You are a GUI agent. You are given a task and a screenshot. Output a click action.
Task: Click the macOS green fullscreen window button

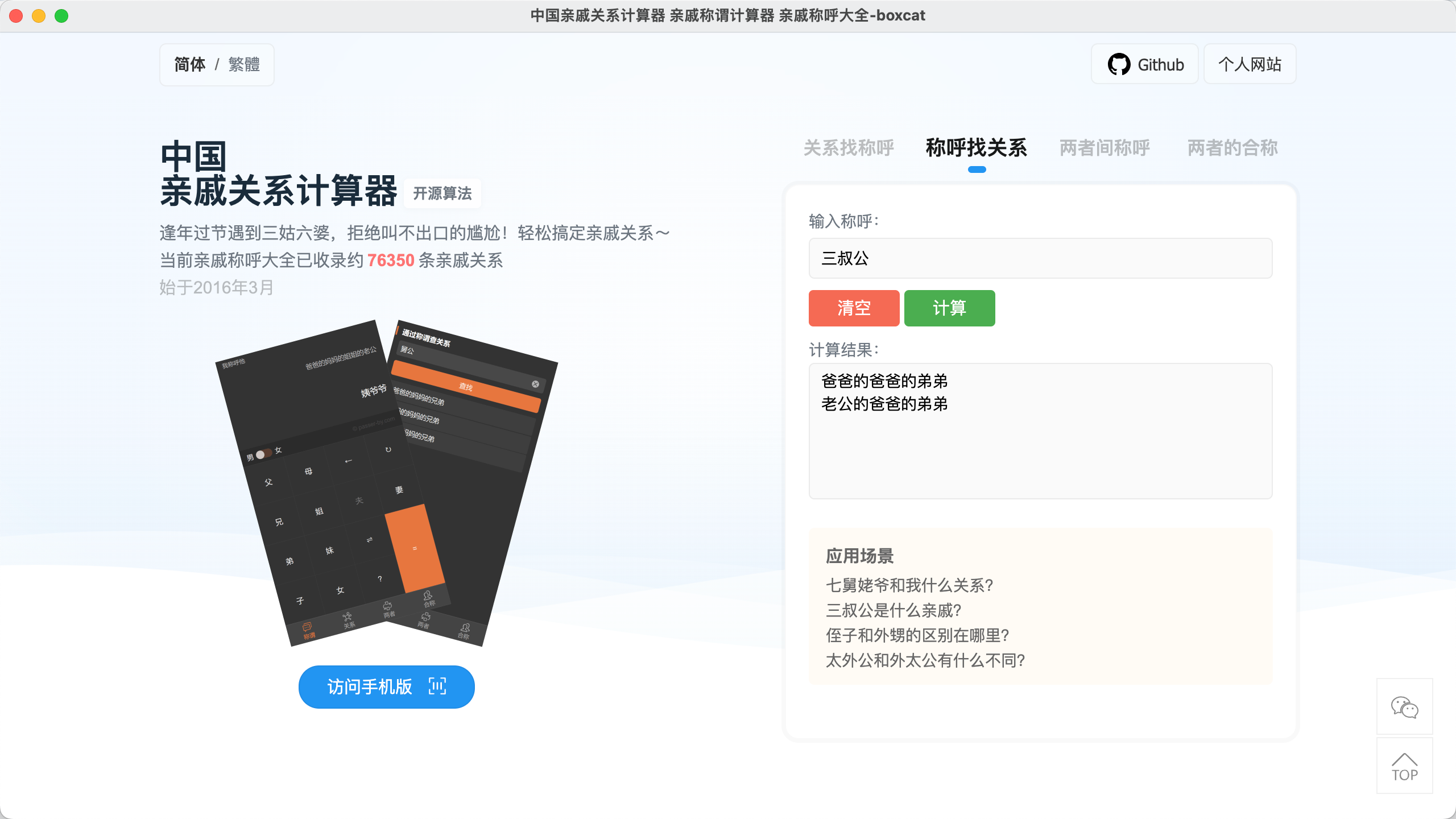(x=61, y=16)
